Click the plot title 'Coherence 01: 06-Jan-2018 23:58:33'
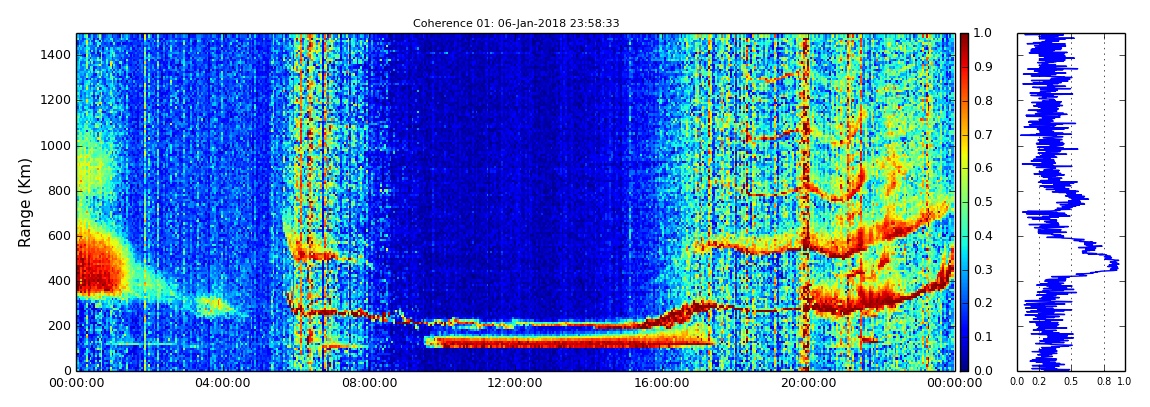Image resolution: width=1150 pixels, height=407 pixels. pyautogui.click(x=516, y=23)
